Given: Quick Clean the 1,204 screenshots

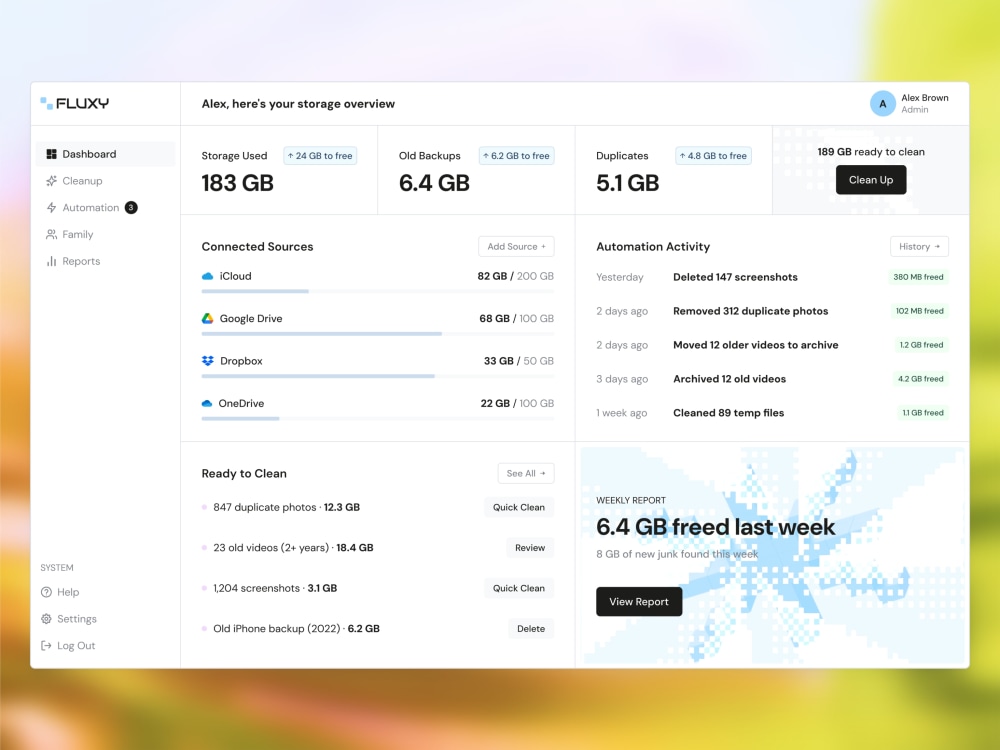Looking at the screenshot, I should [x=518, y=588].
